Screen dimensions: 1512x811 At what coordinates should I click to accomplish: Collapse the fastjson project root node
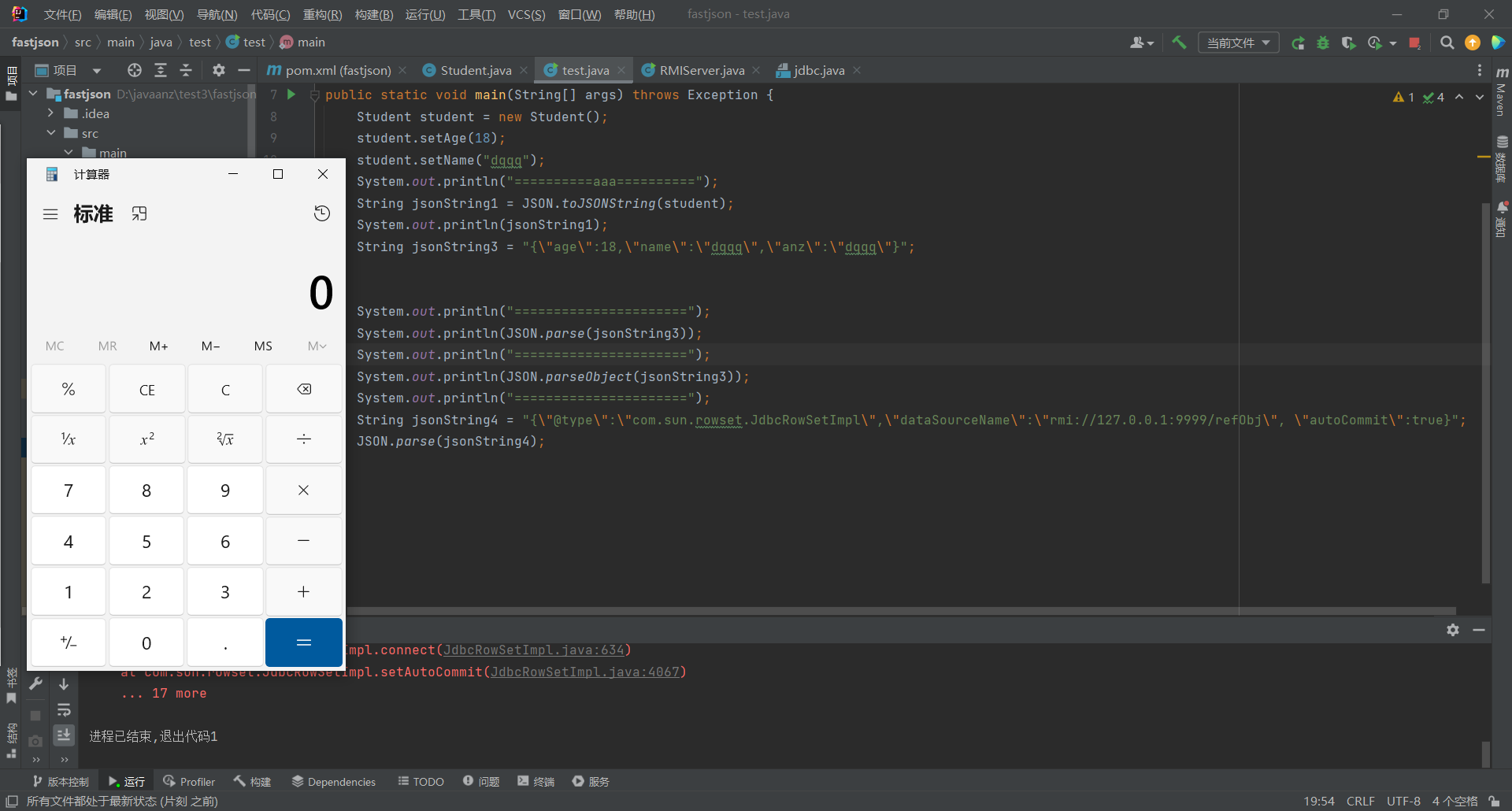[33, 94]
